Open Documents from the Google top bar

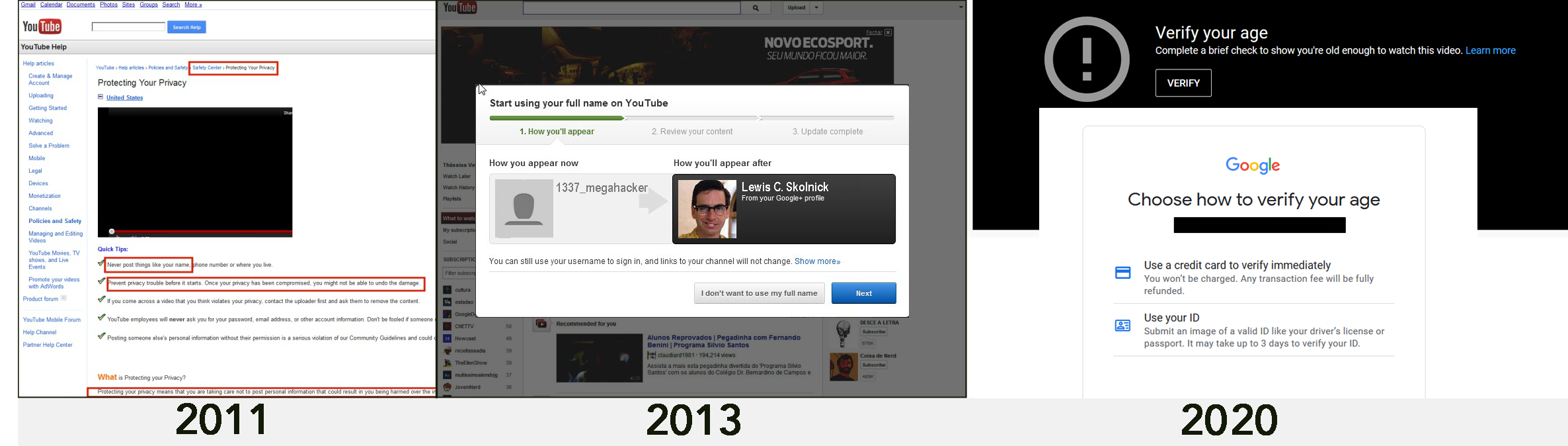(x=81, y=5)
